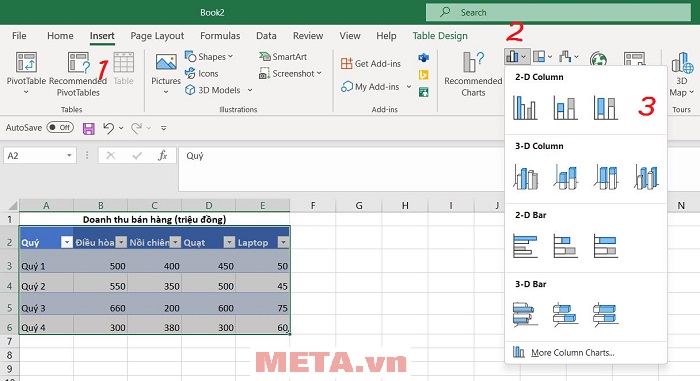The height and width of the screenshot is (381, 700).
Task: Open Recommended Charts
Action: [473, 73]
